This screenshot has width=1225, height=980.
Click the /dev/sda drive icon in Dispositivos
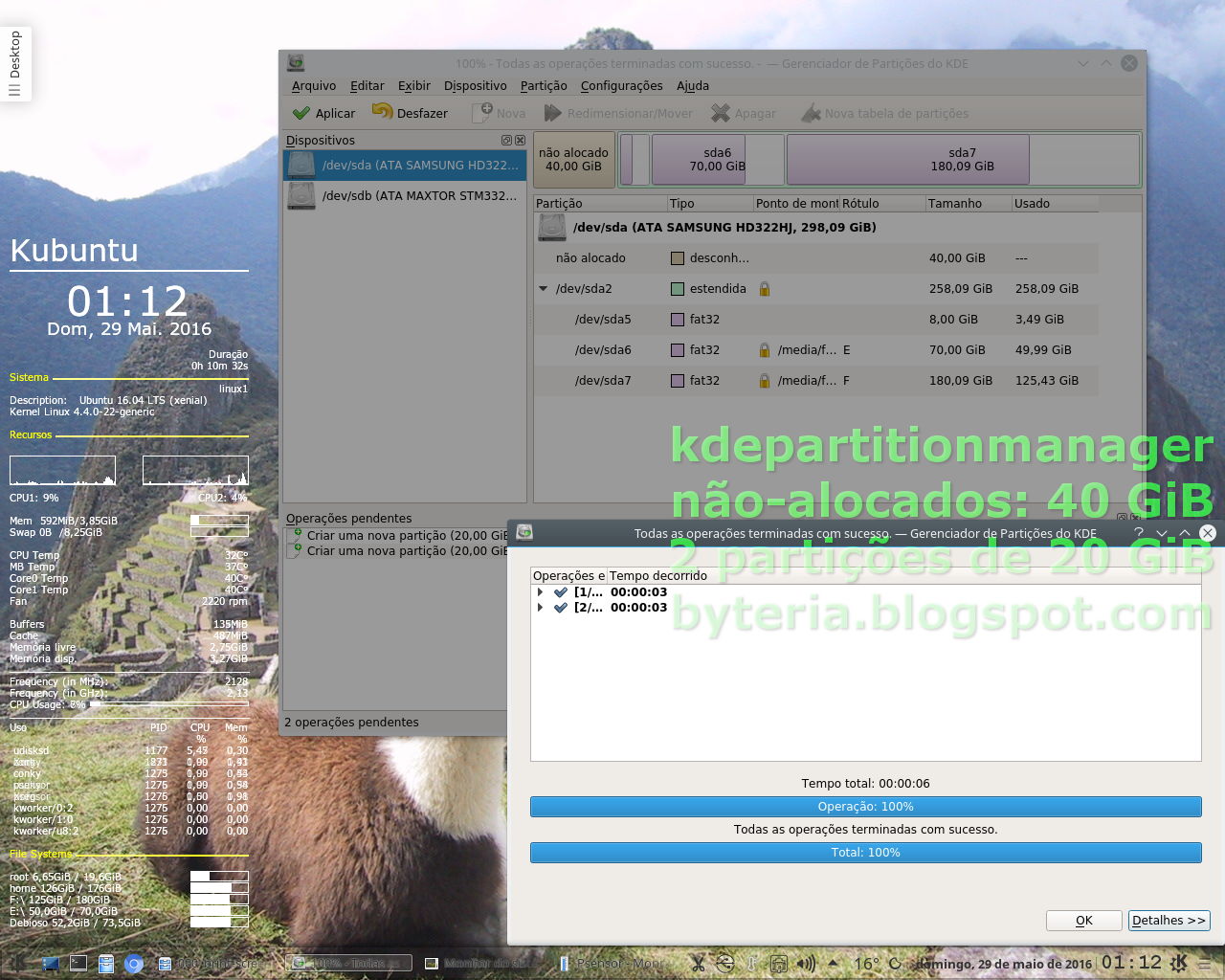click(301, 164)
